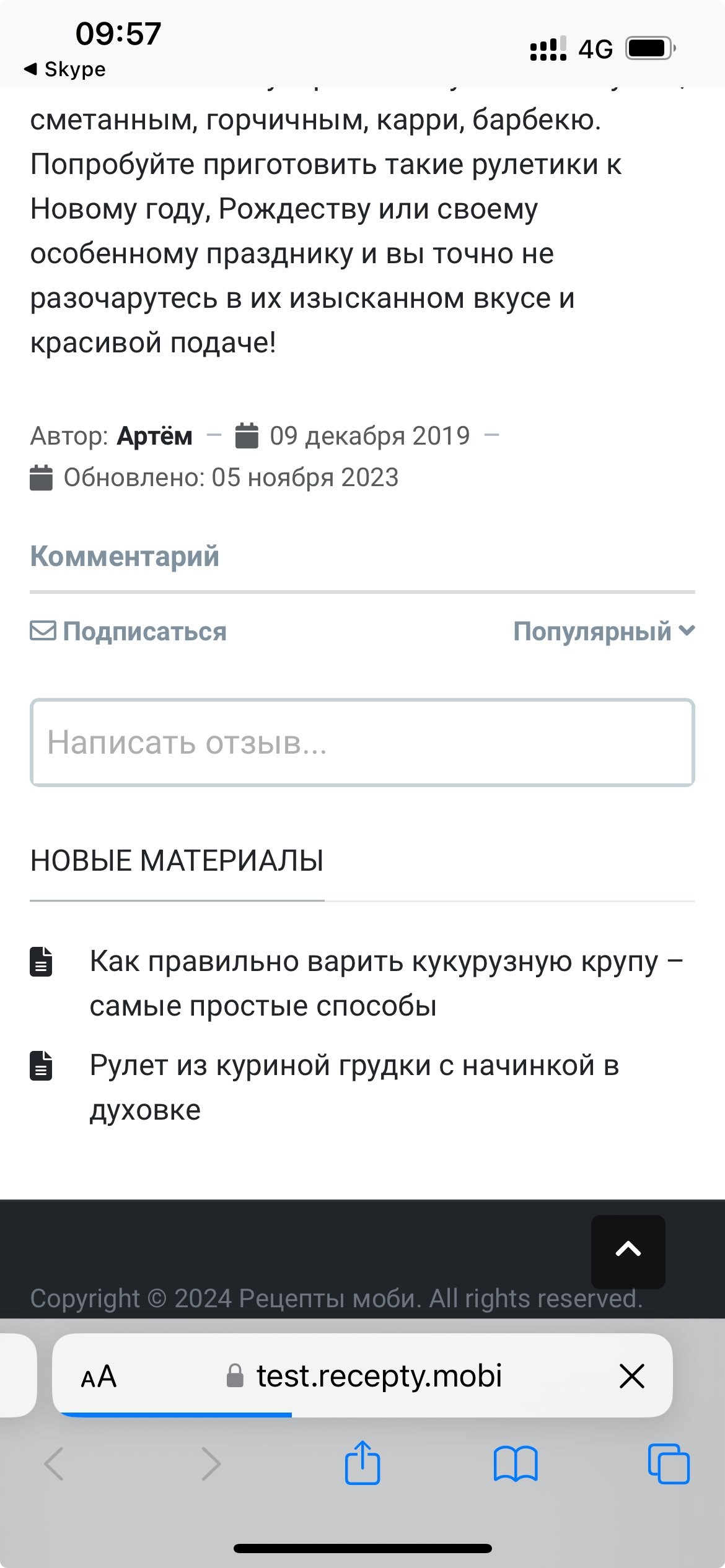725x1568 pixels.
Task: Tap the publication calendar icon near 09 декабря
Action: (x=247, y=435)
